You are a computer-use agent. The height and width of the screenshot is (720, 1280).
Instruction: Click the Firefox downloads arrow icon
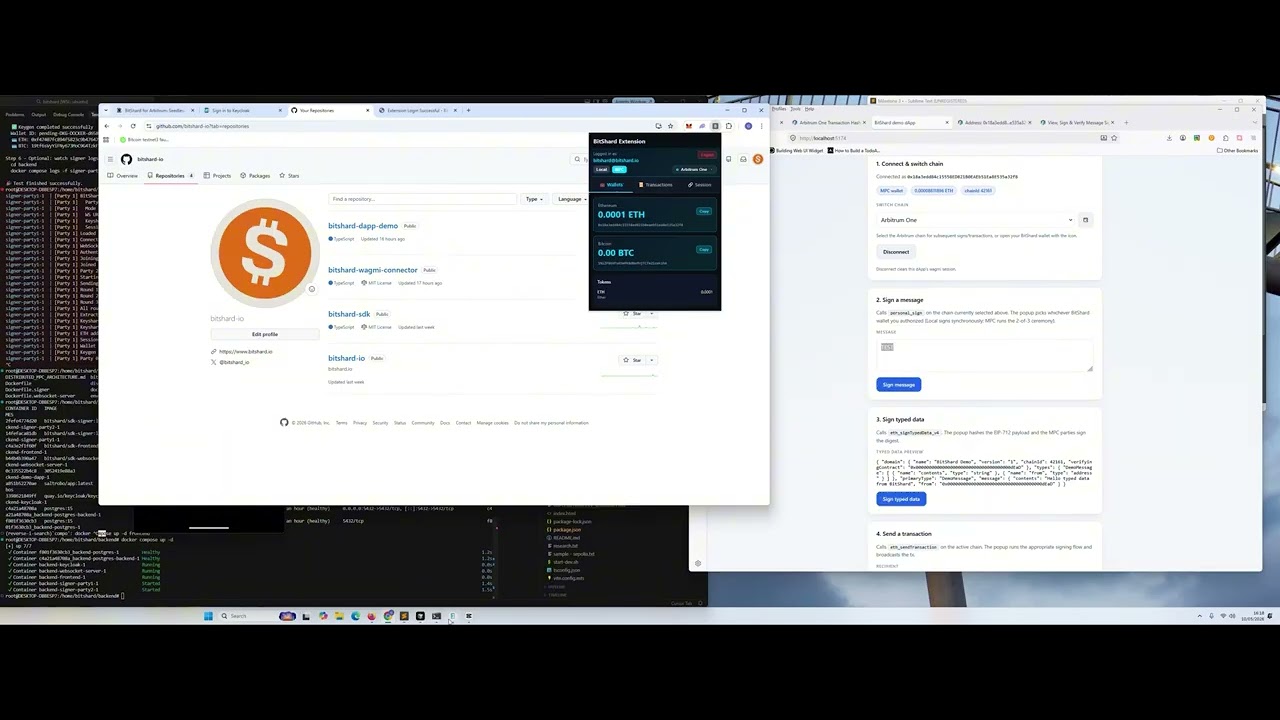coord(1169,138)
